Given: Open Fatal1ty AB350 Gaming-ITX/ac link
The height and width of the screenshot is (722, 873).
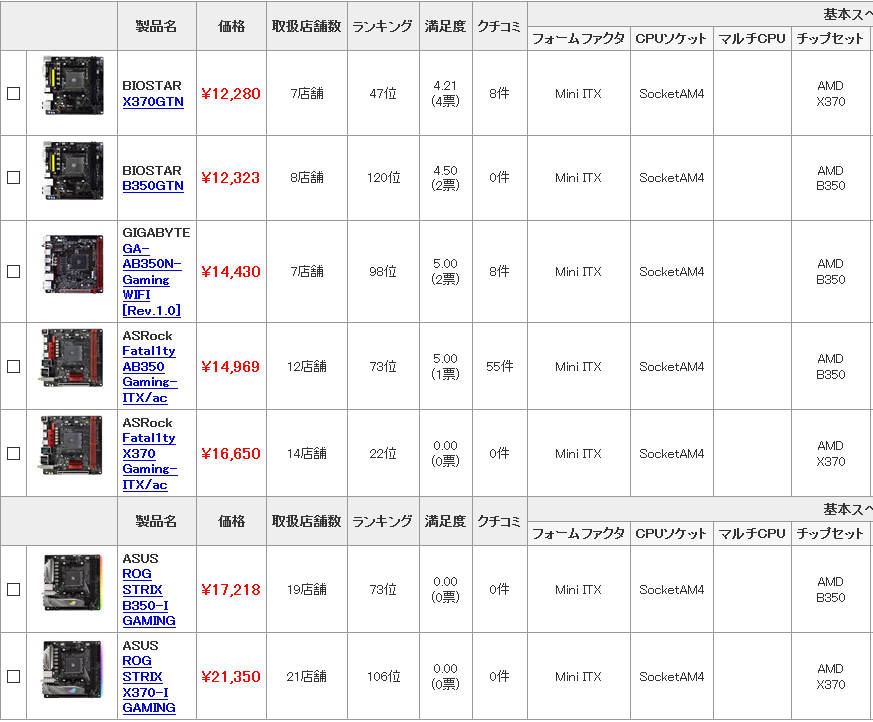Looking at the screenshot, I should 150,375.
